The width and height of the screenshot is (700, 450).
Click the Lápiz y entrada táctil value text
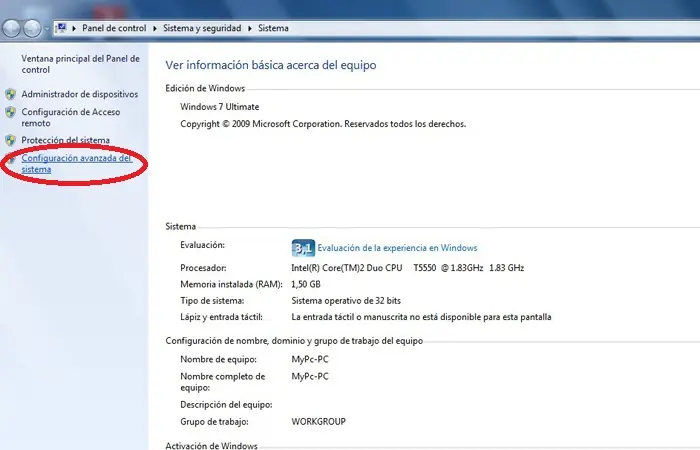[x=421, y=317]
